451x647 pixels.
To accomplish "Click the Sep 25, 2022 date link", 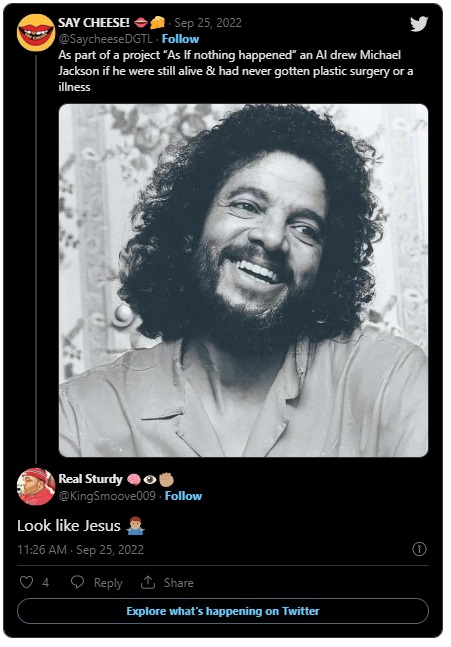I will pyautogui.click(x=208, y=23).
